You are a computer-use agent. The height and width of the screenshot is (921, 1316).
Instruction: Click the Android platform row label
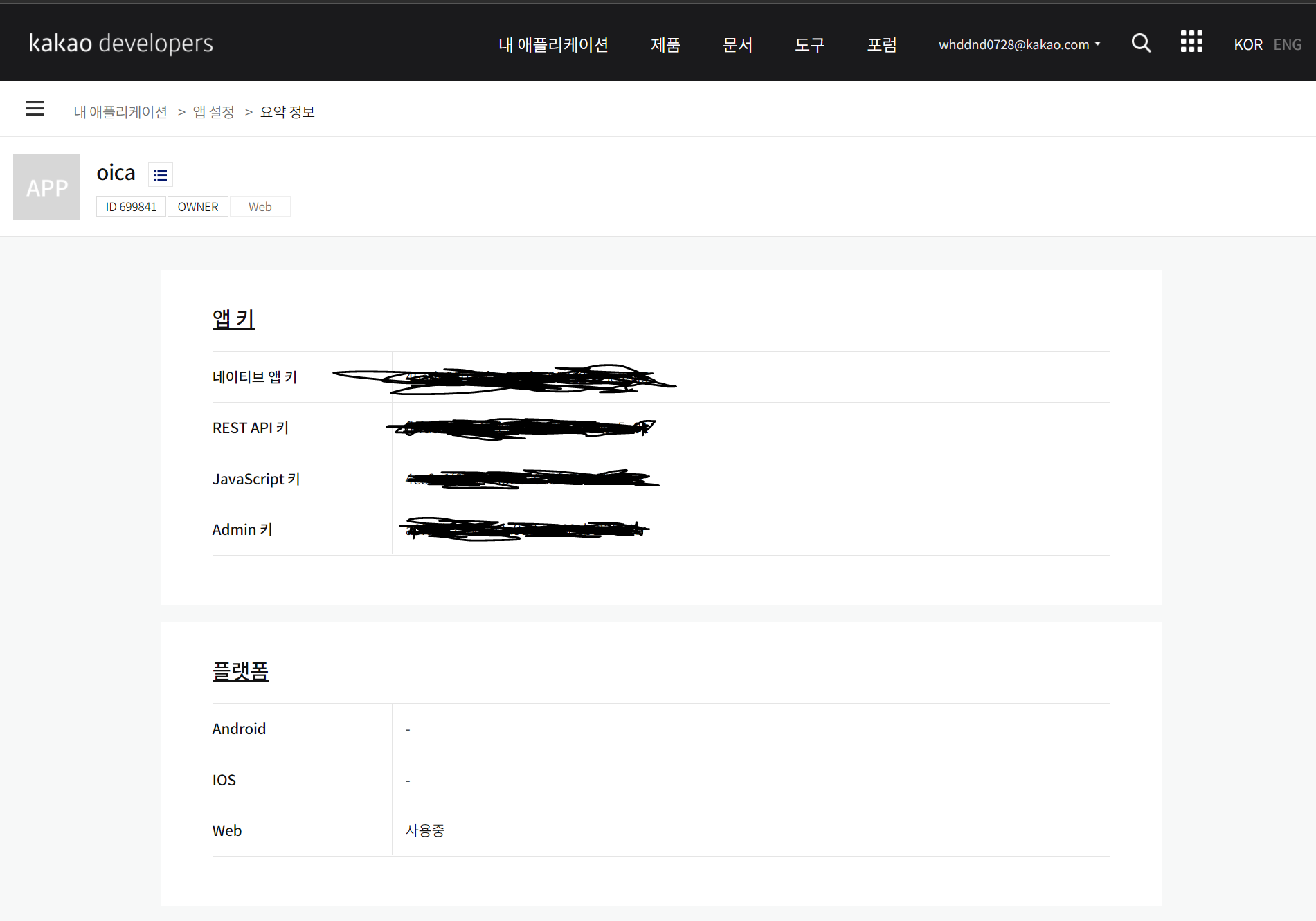239,729
